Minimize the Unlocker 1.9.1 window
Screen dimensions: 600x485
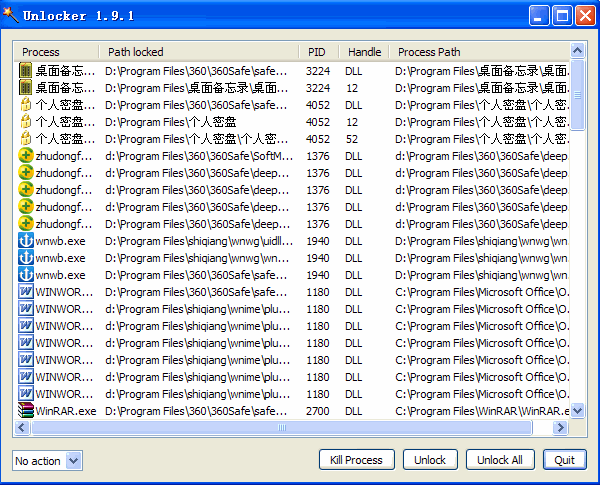tap(539, 15)
